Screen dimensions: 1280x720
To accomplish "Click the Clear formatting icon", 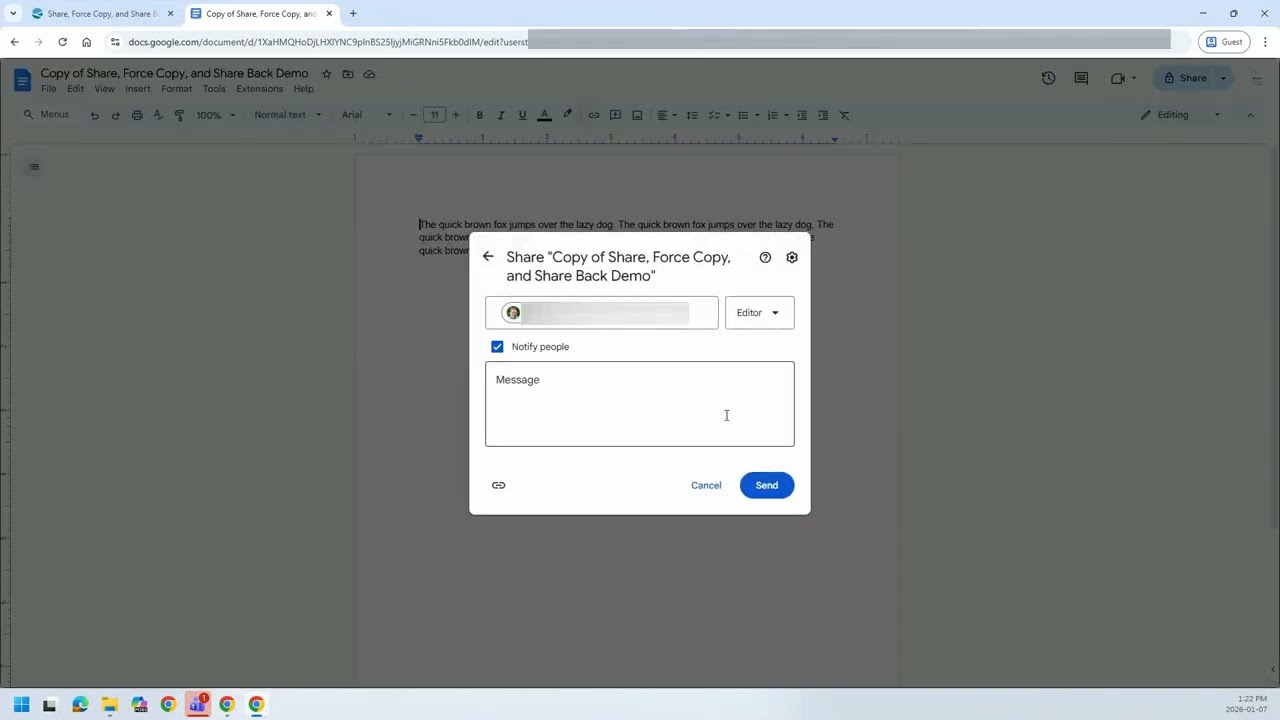I will click(844, 115).
